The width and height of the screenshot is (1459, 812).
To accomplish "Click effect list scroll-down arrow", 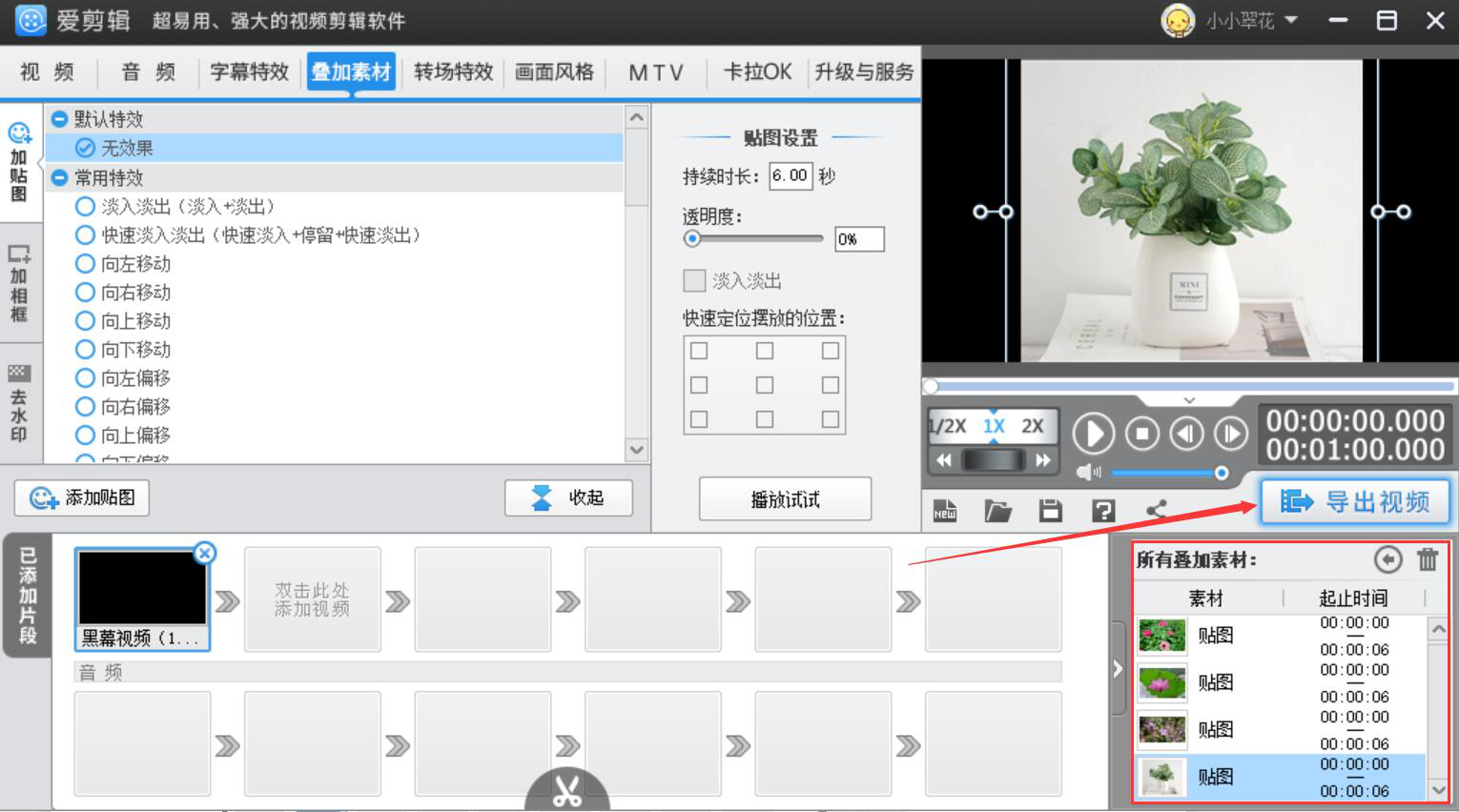I will (x=636, y=449).
